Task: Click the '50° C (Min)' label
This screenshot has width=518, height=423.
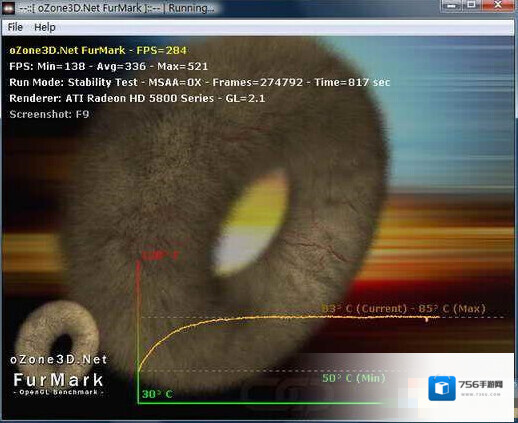Action: [x=354, y=378]
